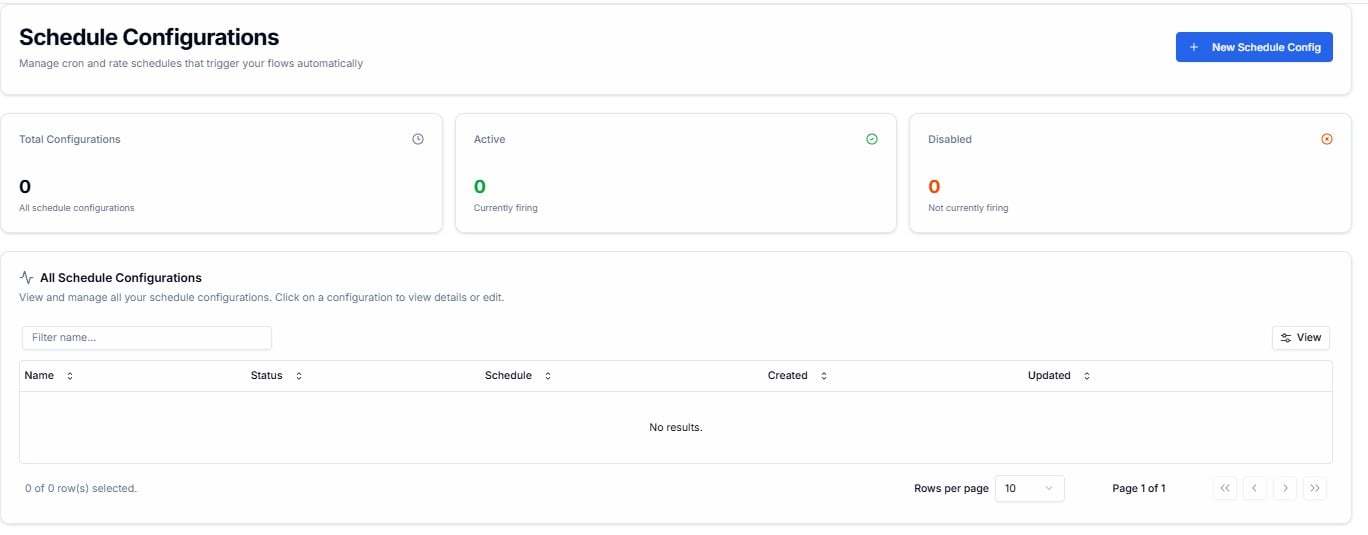
Task: Sort table by Created column
Action: point(798,376)
